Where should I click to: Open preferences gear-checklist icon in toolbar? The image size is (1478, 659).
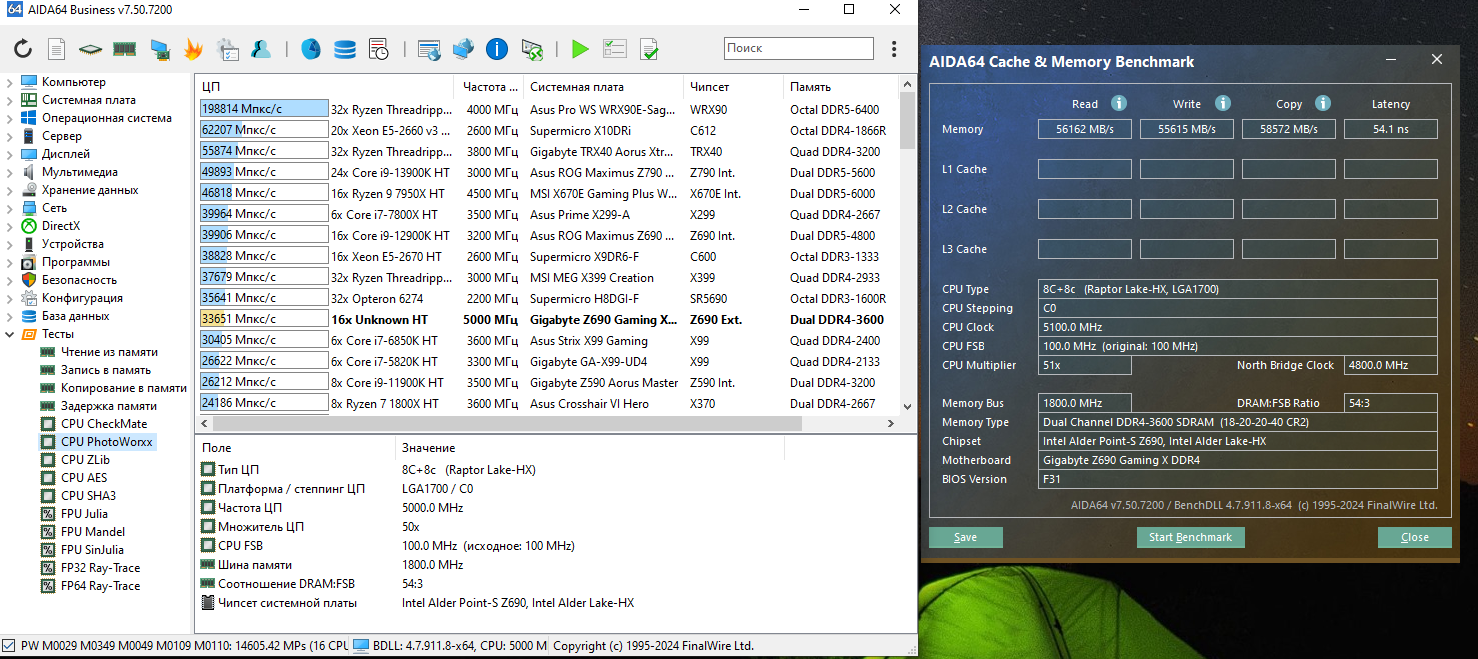228,48
